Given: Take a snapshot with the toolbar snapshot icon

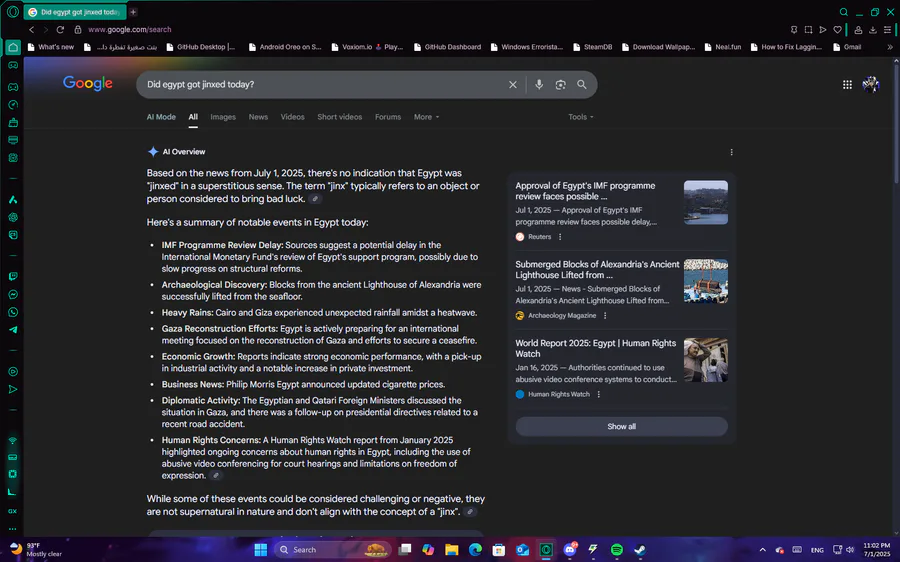Looking at the screenshot, I should pyautogui.click(x=808, y=29).
